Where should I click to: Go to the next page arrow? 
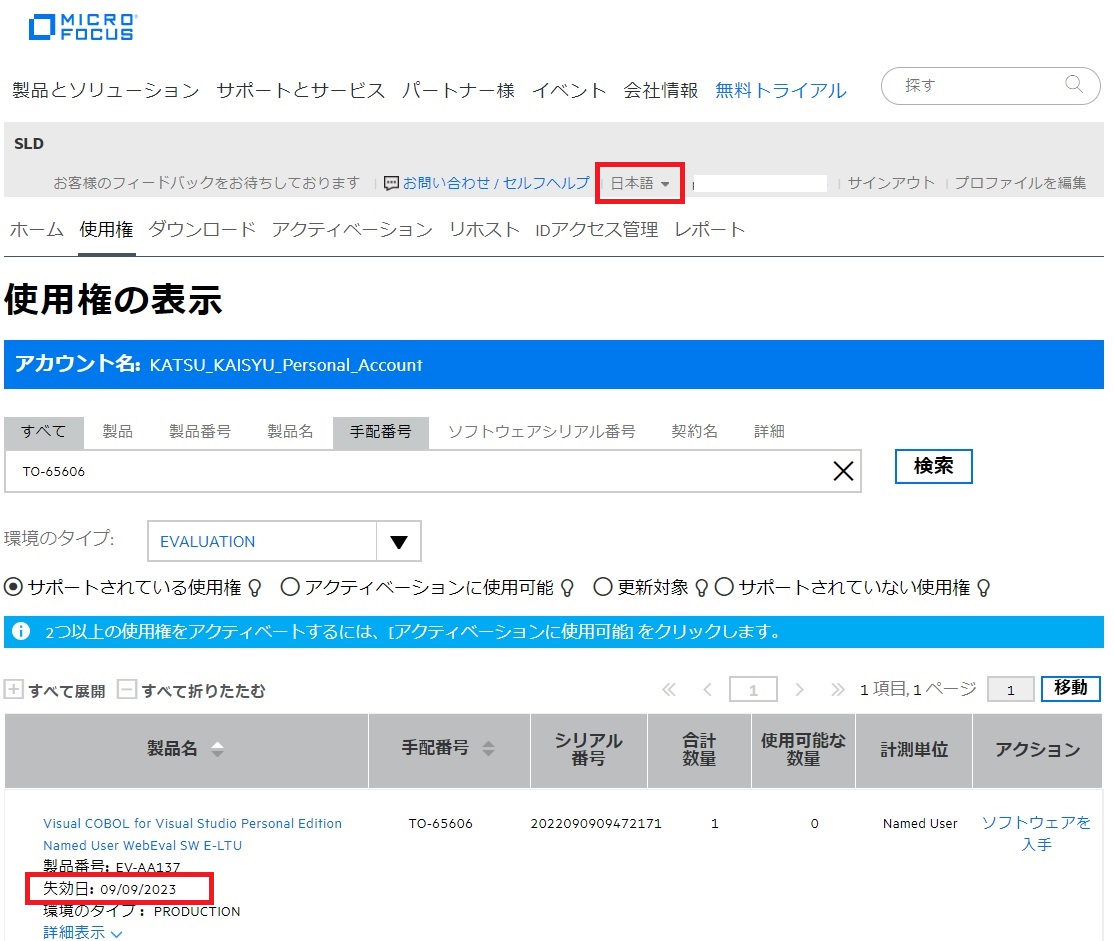[799, 689]
